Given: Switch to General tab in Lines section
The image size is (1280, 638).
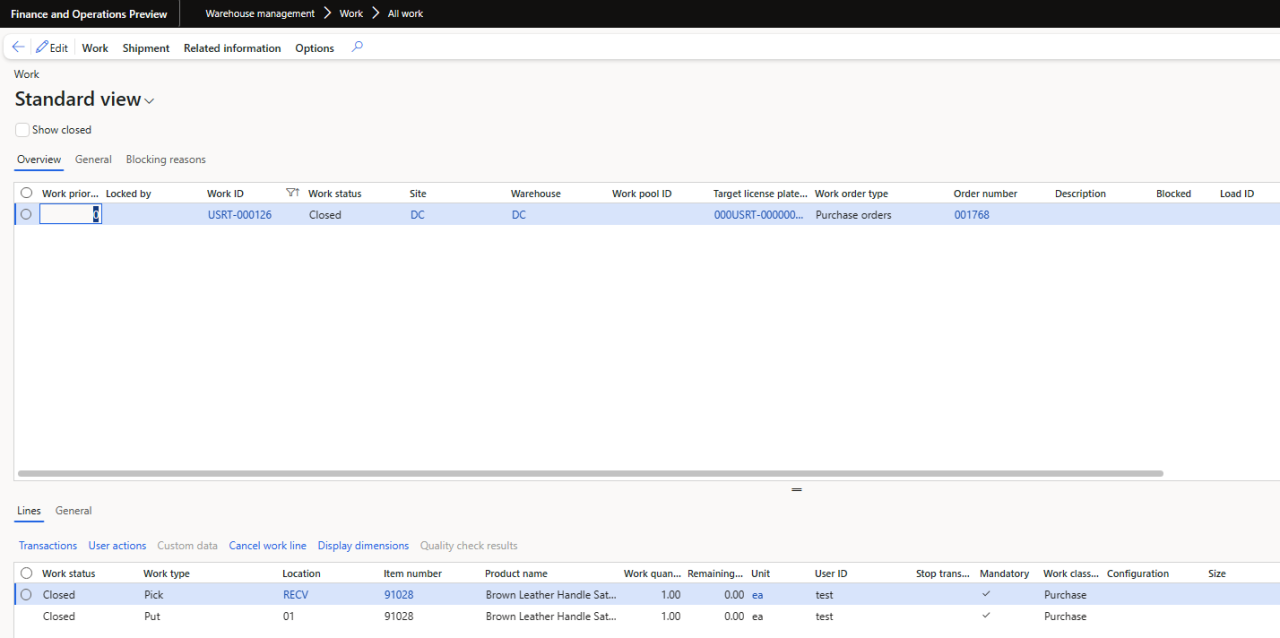Looking at the screenshot, I should coord(73,510).
